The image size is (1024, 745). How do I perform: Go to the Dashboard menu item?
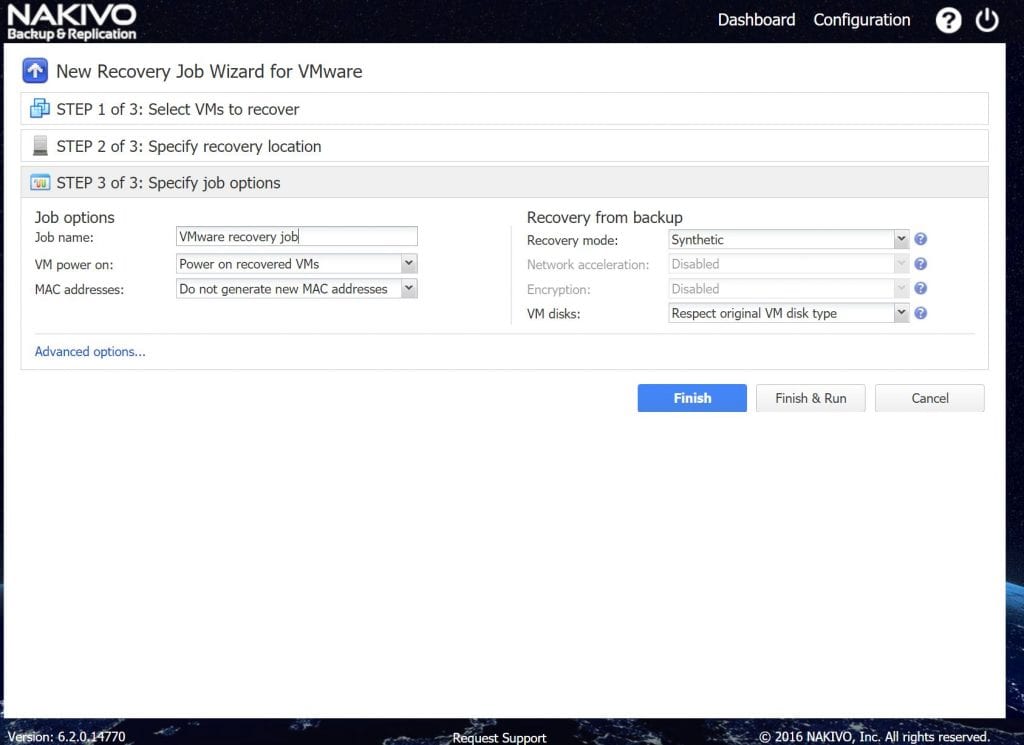[756, 19]
